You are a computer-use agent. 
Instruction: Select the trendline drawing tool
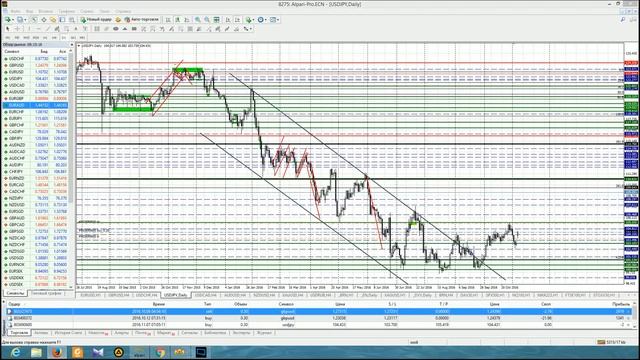(47, 29)
